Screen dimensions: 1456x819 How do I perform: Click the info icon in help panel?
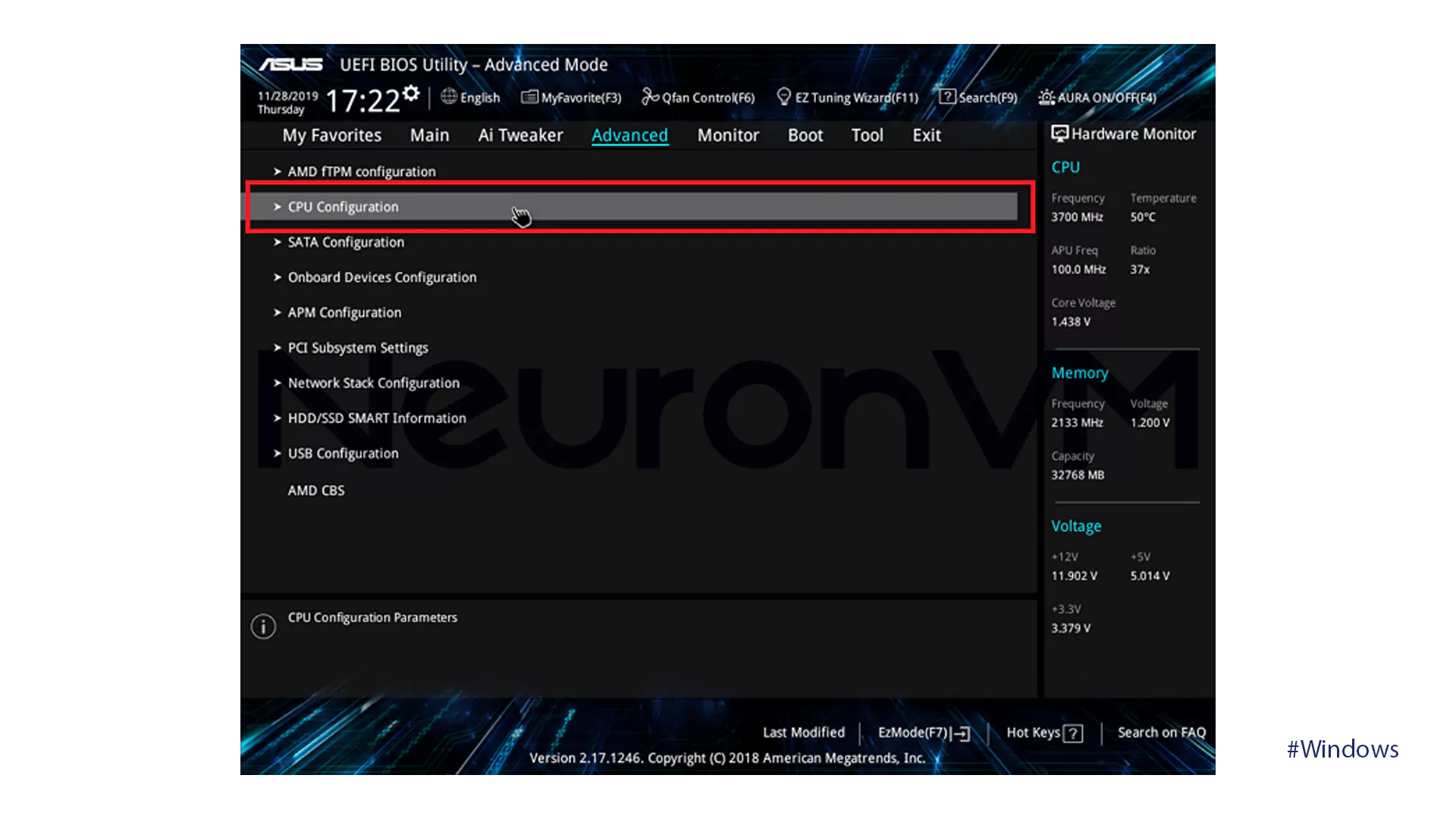[263, 626]
